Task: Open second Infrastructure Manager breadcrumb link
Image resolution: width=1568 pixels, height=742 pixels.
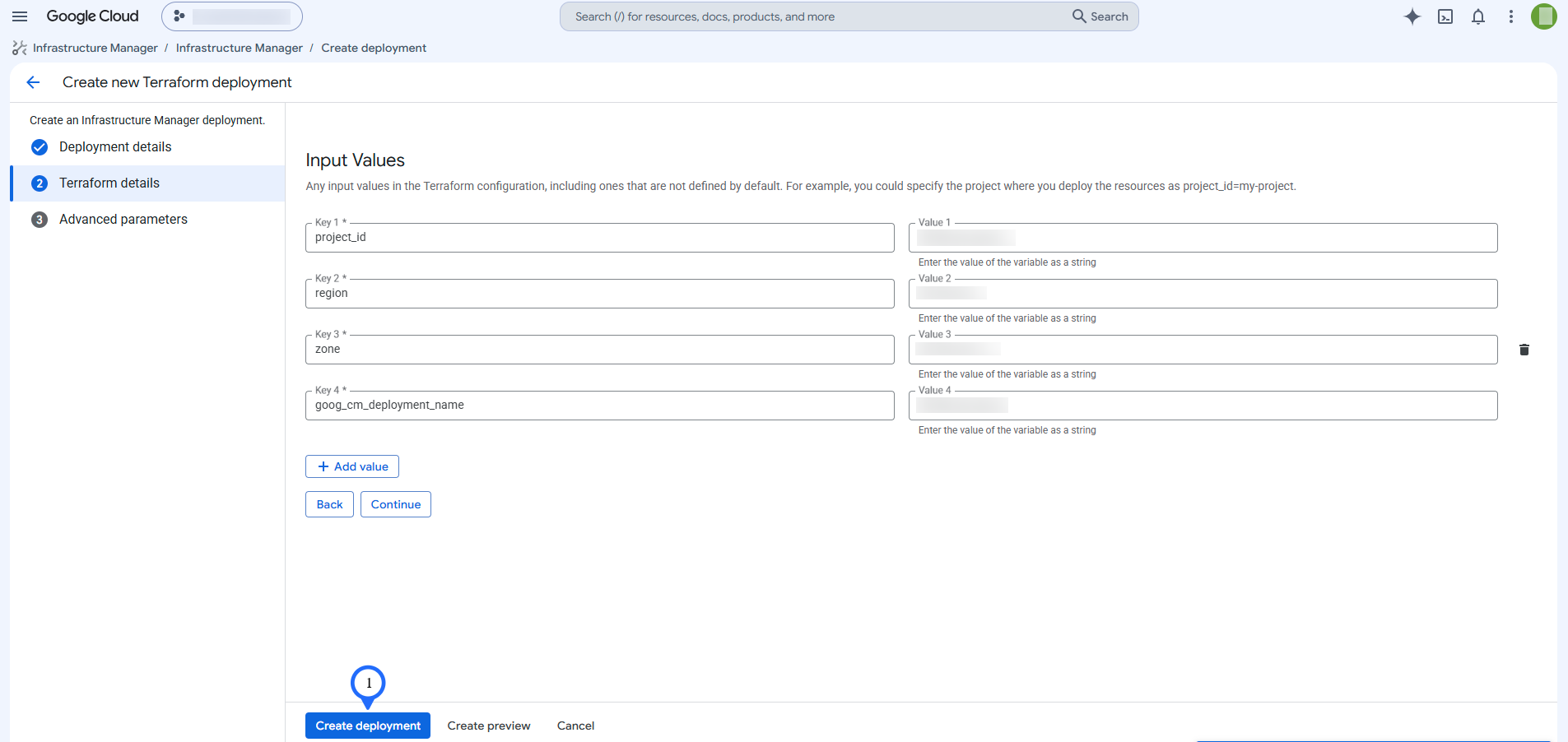Action: click(x=240, y=48)
